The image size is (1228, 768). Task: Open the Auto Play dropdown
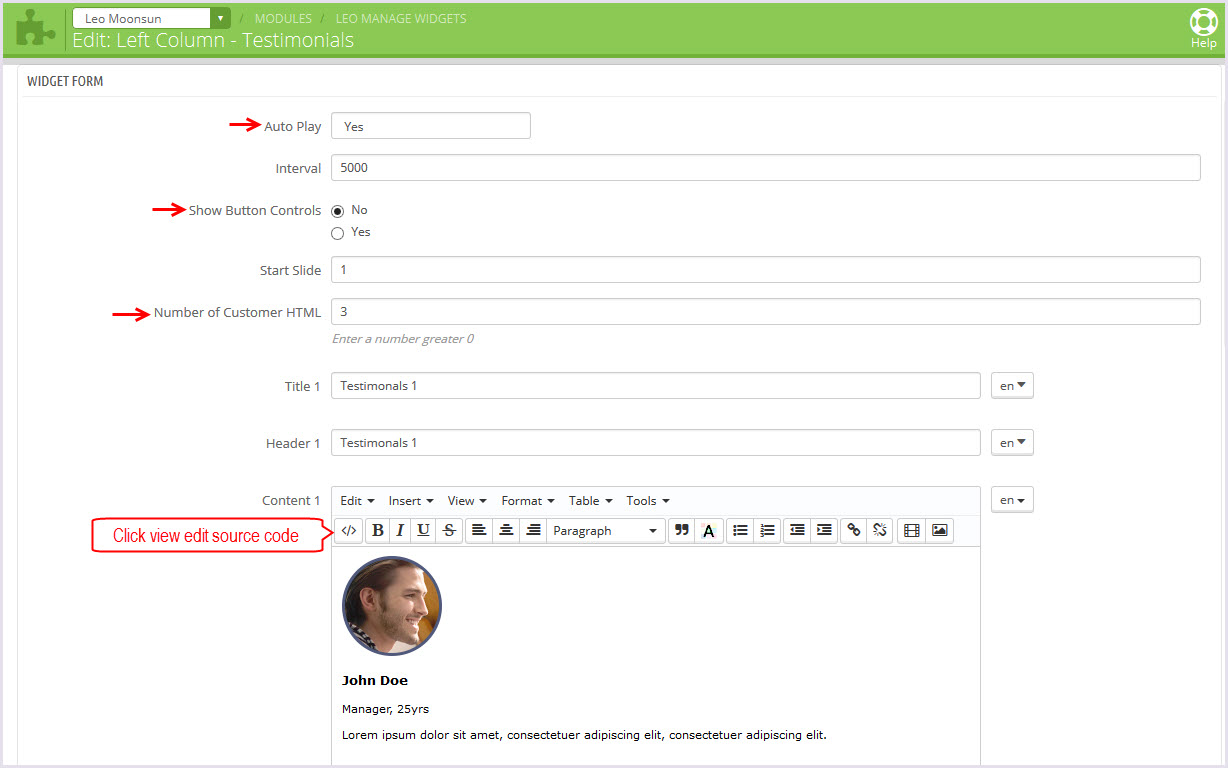click(431, 126)
